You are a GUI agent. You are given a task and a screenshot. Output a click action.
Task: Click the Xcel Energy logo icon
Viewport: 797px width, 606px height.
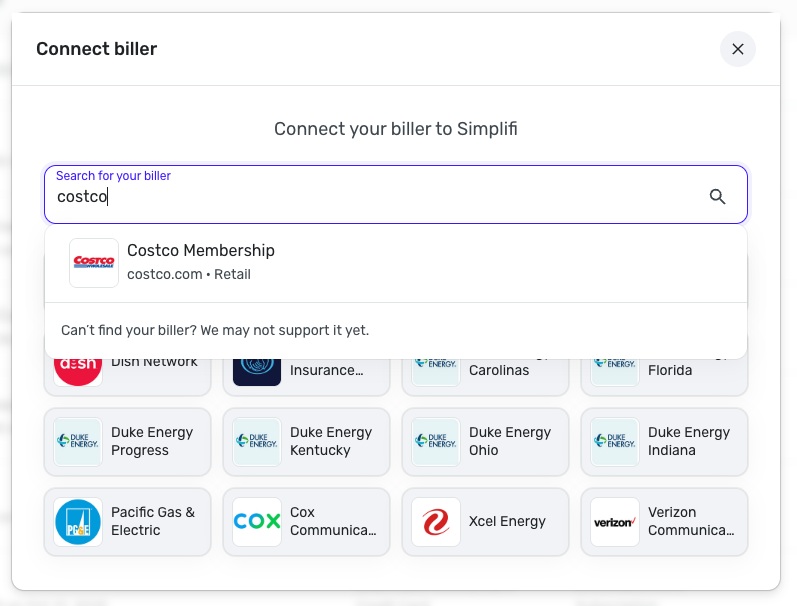tap(436, 522)
